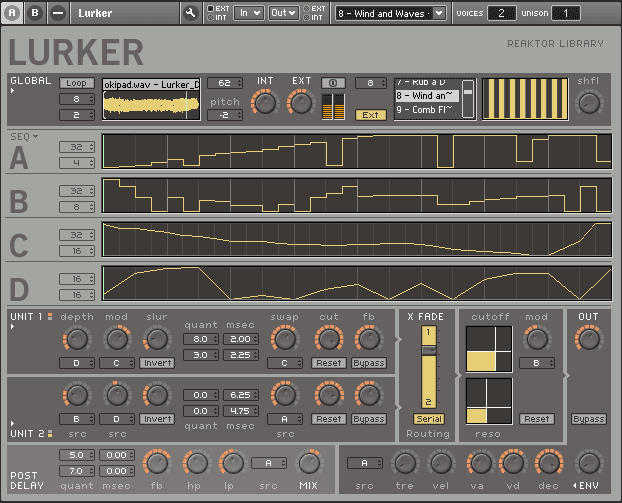Open Unit 1 depth source selector D
The height and width of the screenshot is (503, 622).
(77, 363)
